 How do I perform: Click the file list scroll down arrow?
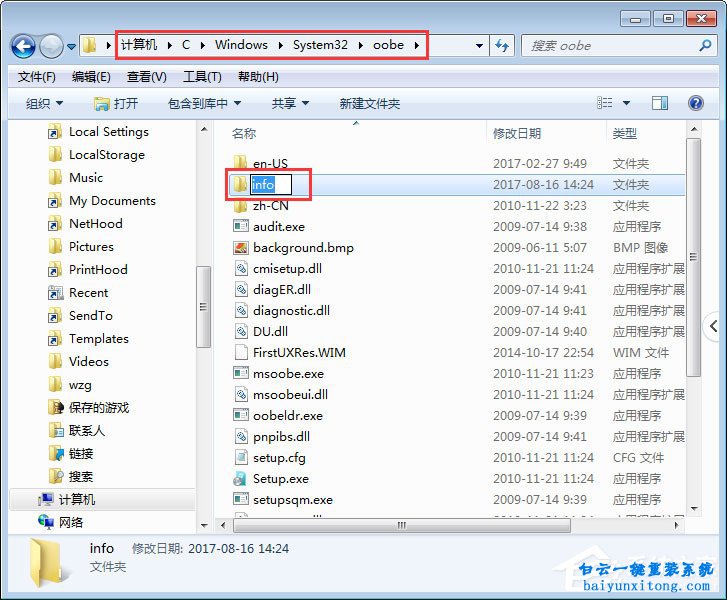tap(694, 509)
